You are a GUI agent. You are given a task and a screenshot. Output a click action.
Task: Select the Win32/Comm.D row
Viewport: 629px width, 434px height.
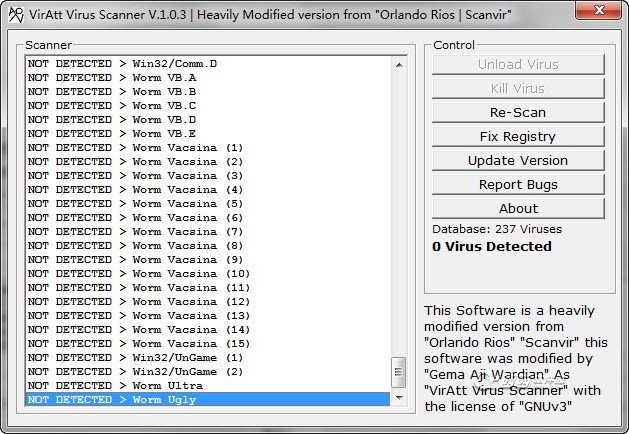click(x=208, y=64)
